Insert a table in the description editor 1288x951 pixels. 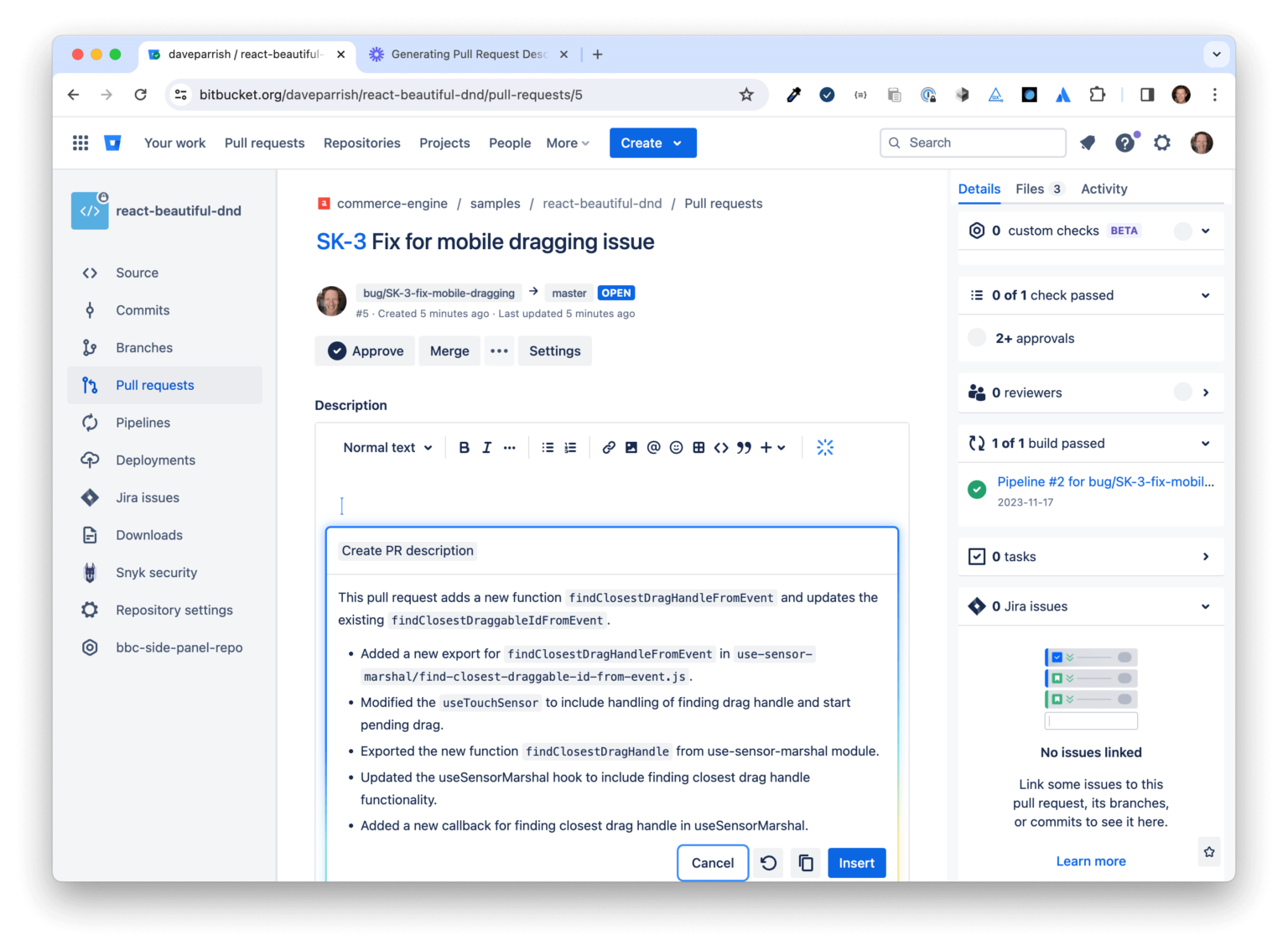click(x=699, y=447)
